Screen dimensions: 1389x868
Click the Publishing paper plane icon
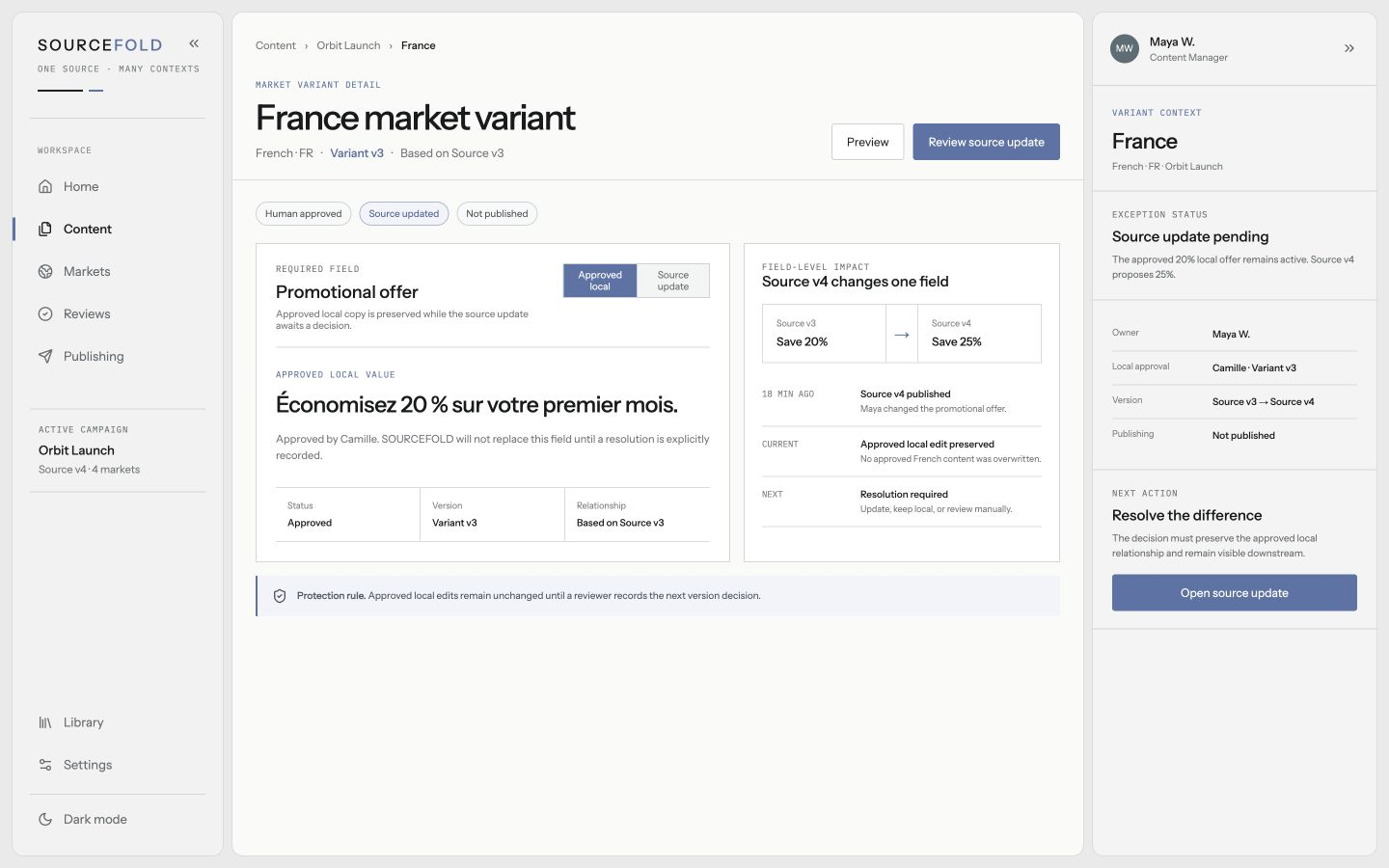point(45,356)
